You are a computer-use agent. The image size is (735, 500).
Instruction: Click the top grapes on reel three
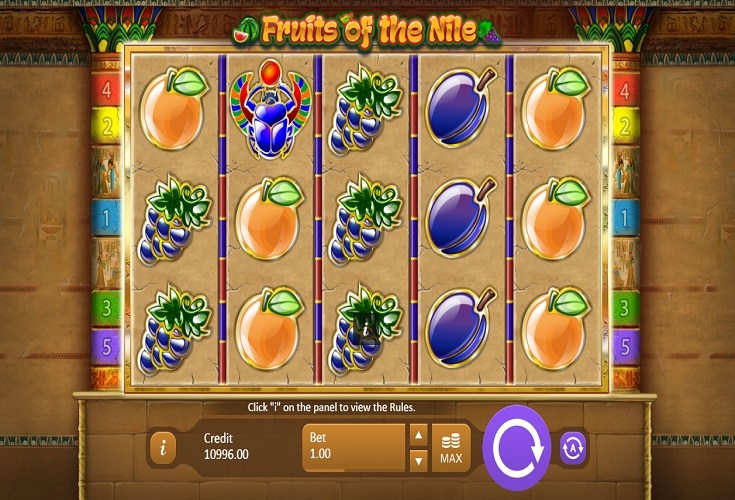coord(365,110)
